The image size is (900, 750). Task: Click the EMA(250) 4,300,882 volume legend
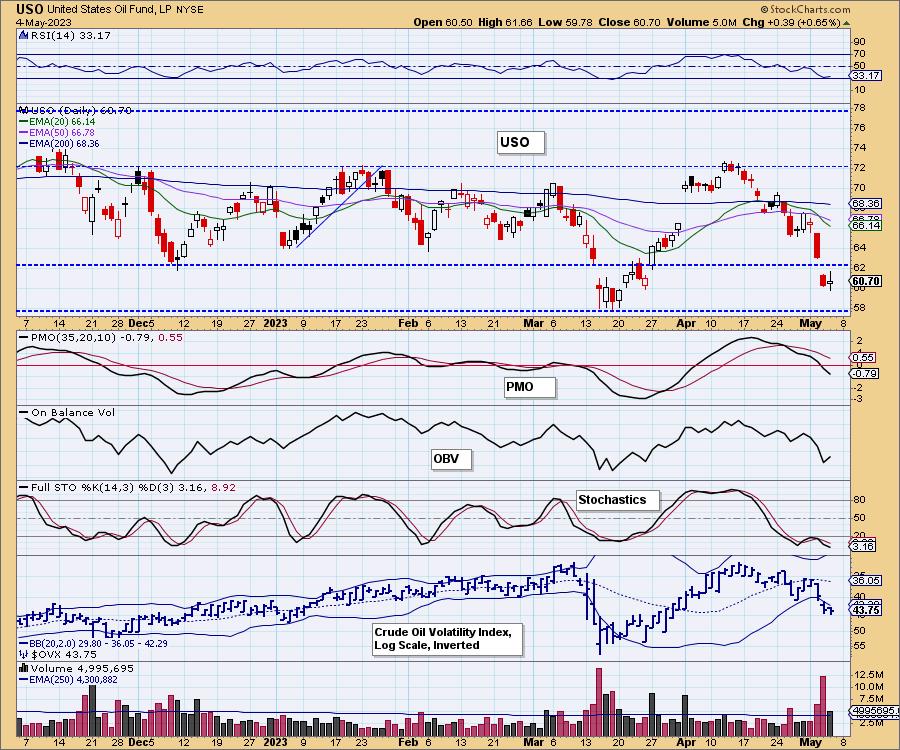pyautogui.click(x=73, y=679)
